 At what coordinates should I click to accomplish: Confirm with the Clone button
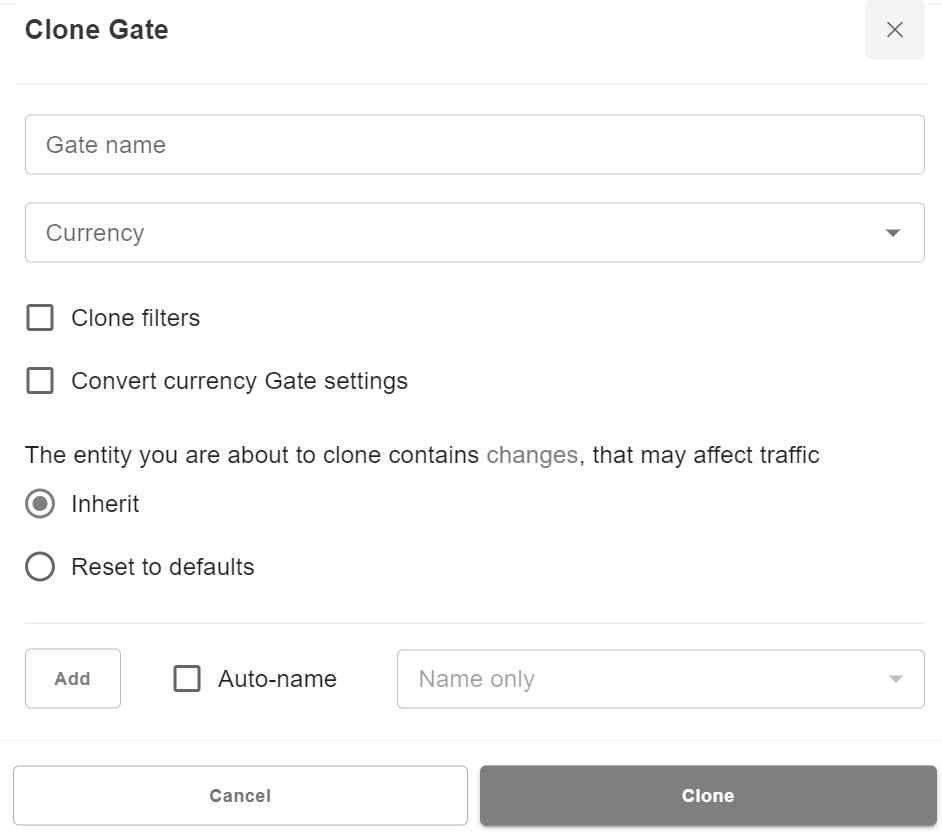pos(708,796)
